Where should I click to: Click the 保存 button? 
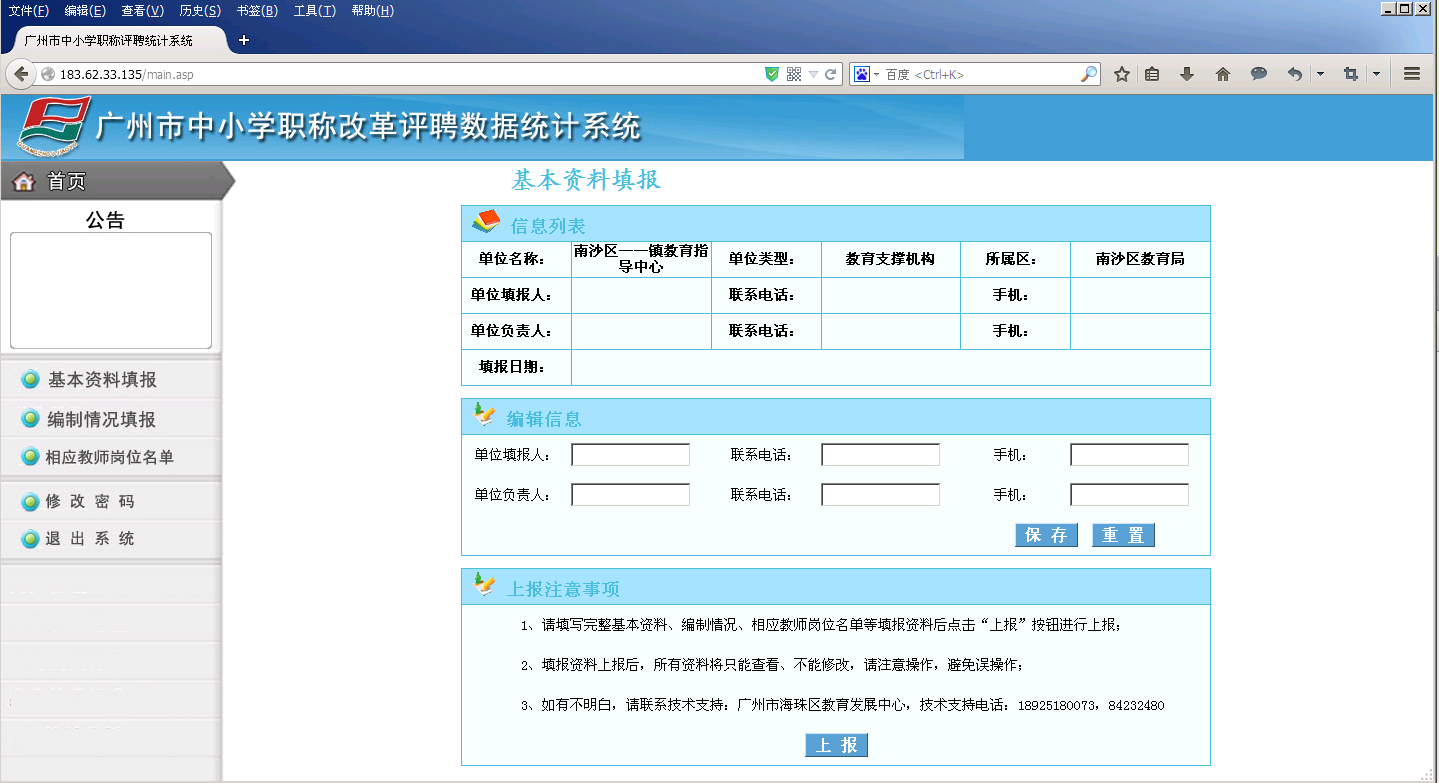click(x=1046, y=535)
